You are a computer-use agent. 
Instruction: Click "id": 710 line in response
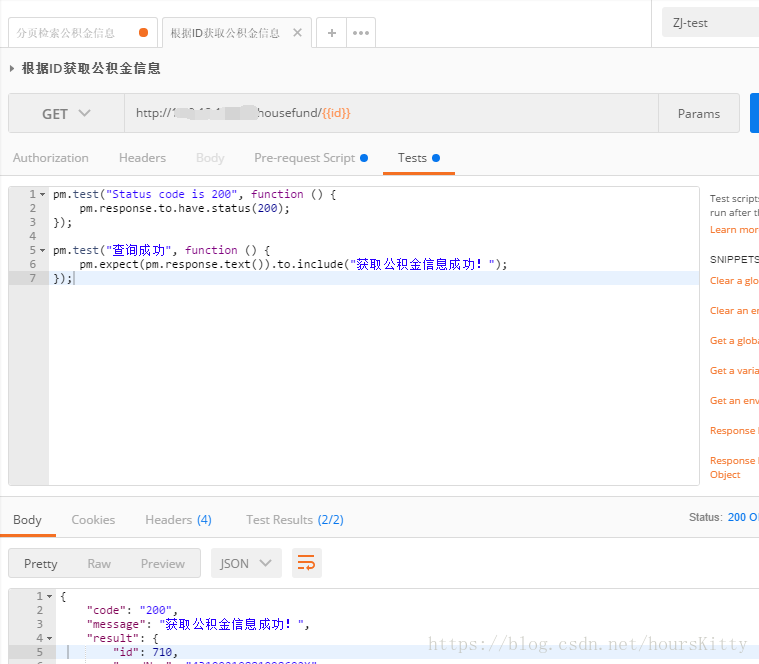[x=146, y=653]
